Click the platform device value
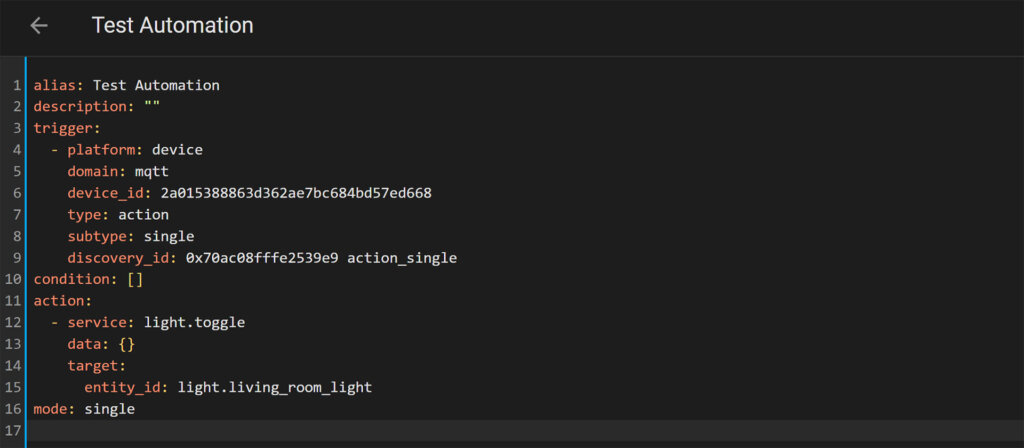 tap(178, 150)
